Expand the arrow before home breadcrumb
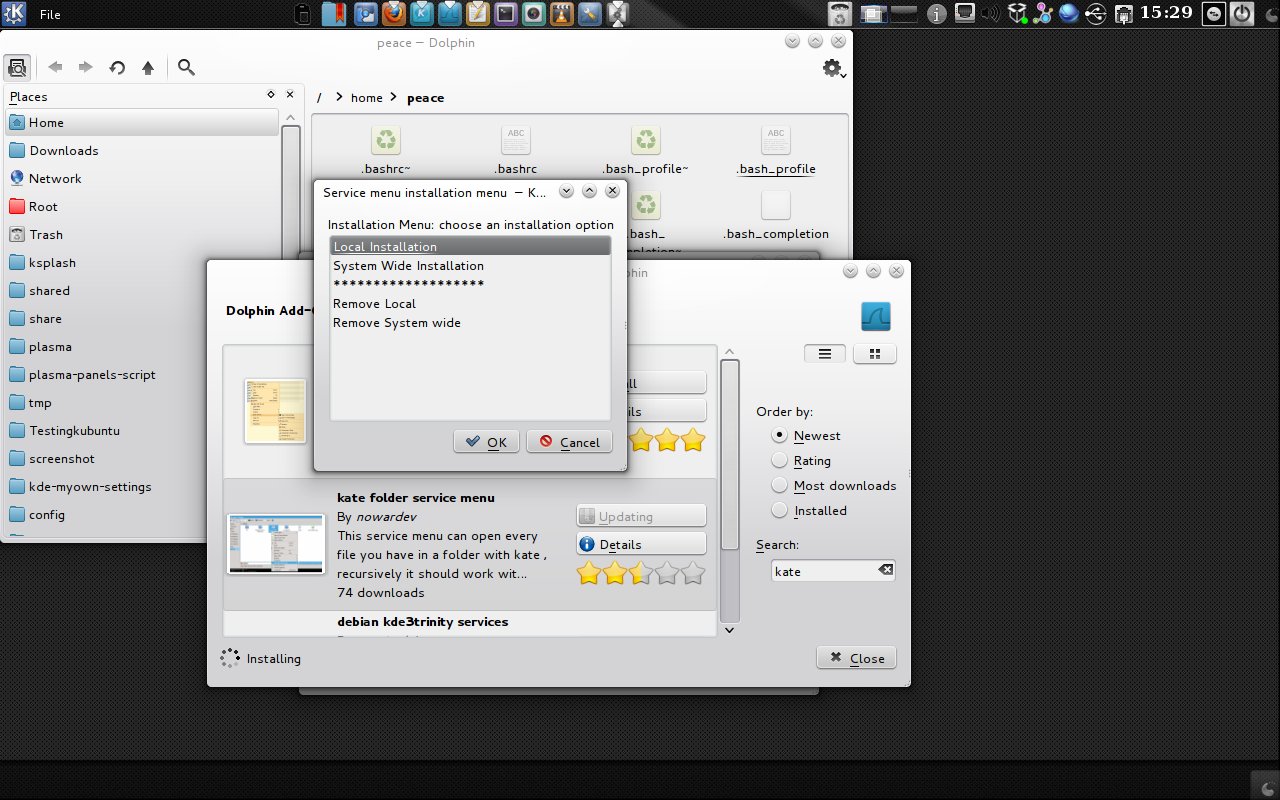This screenshot has width=1280, height=800. tap(339, 97)
